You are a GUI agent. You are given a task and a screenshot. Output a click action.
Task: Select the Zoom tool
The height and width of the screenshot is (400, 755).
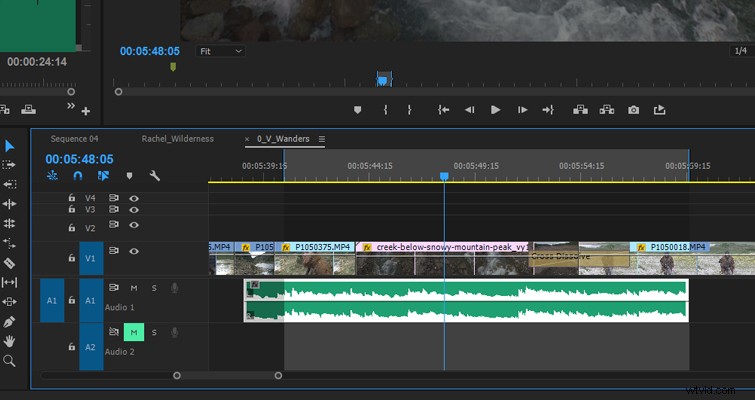point(9,361)
